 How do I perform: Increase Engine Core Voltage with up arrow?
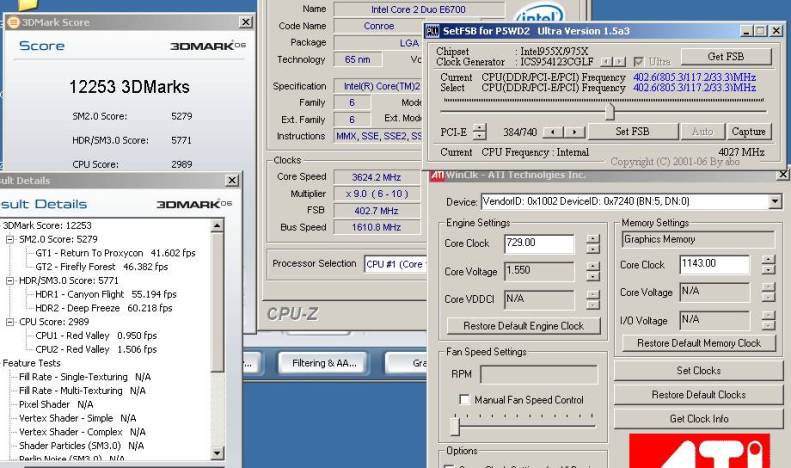[x=593, y=266]
